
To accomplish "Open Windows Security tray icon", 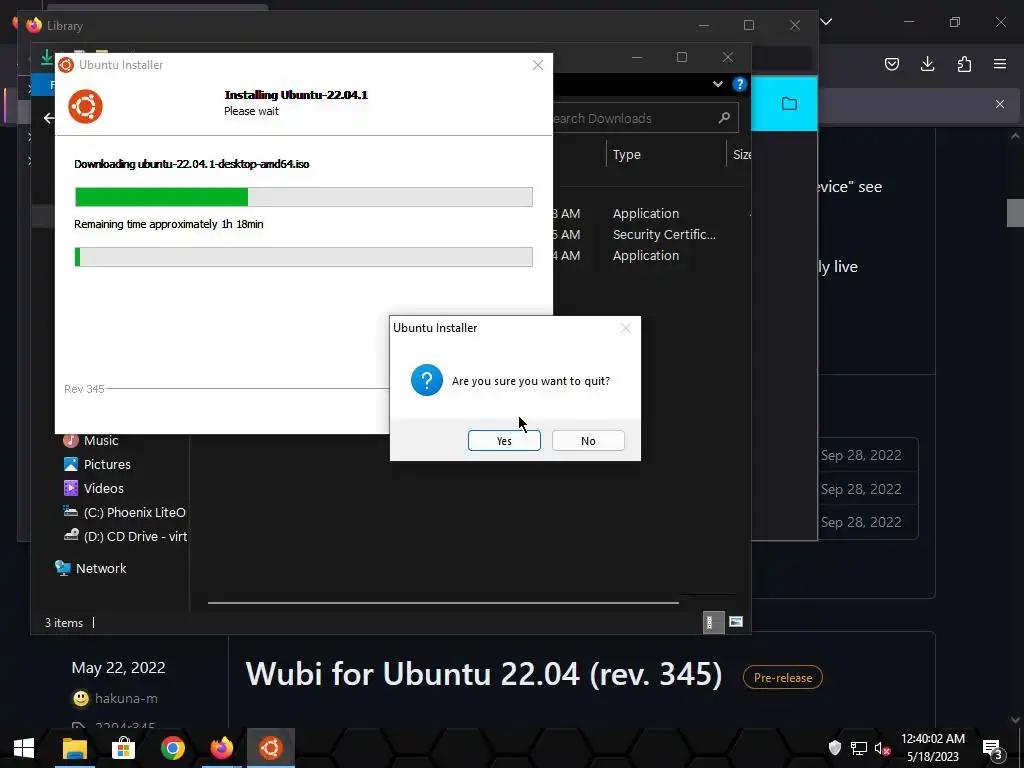I will tap(835, 748).
